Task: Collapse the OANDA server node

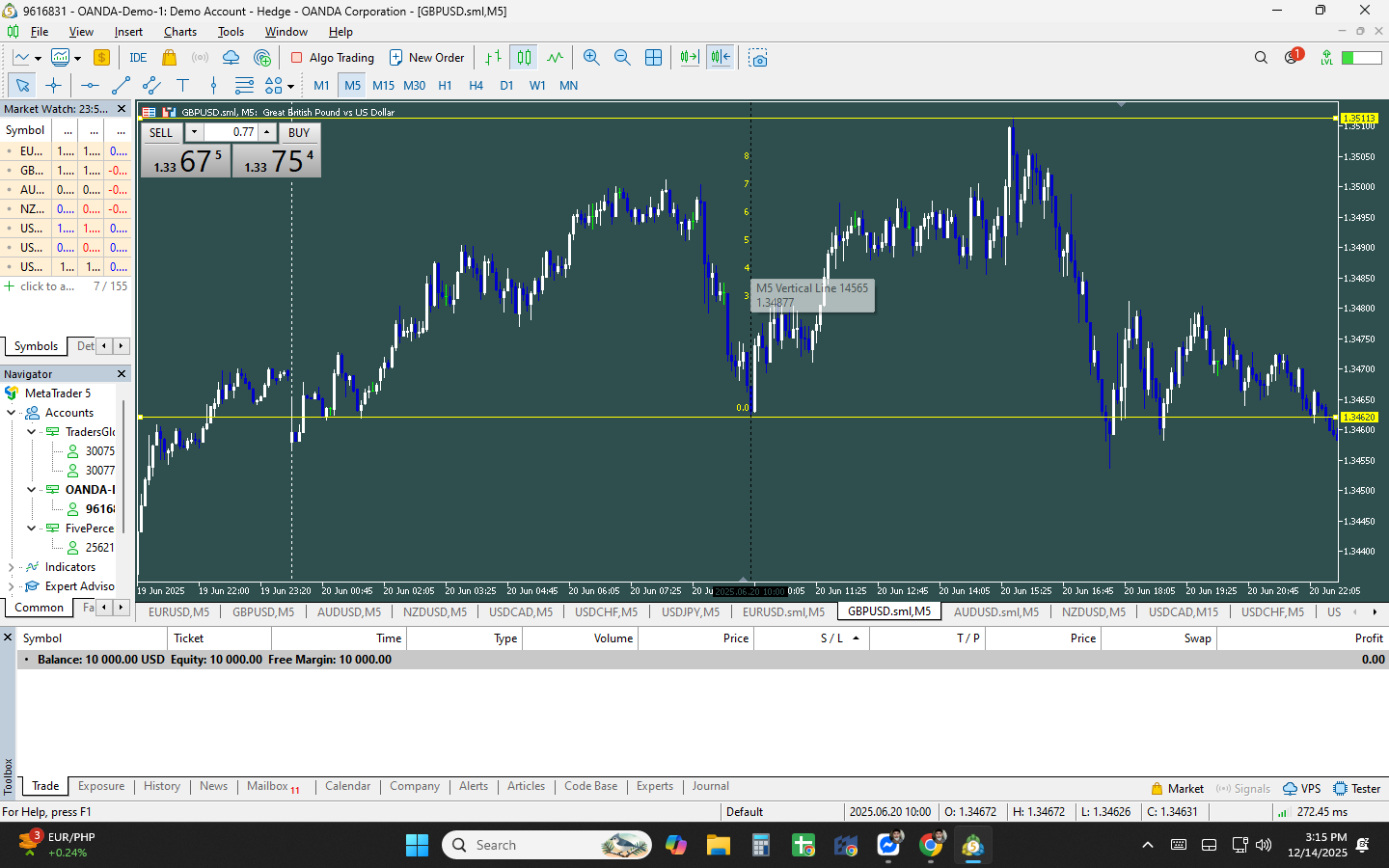Action: (x=31, y=490)
